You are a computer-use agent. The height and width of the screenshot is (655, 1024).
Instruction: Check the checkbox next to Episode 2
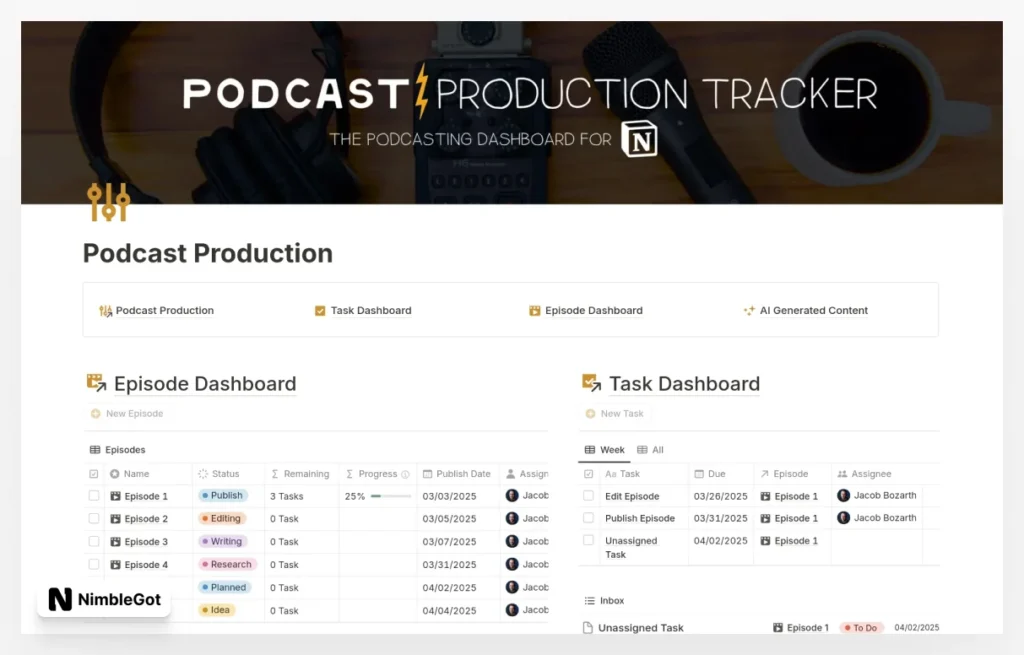[93, 518]
